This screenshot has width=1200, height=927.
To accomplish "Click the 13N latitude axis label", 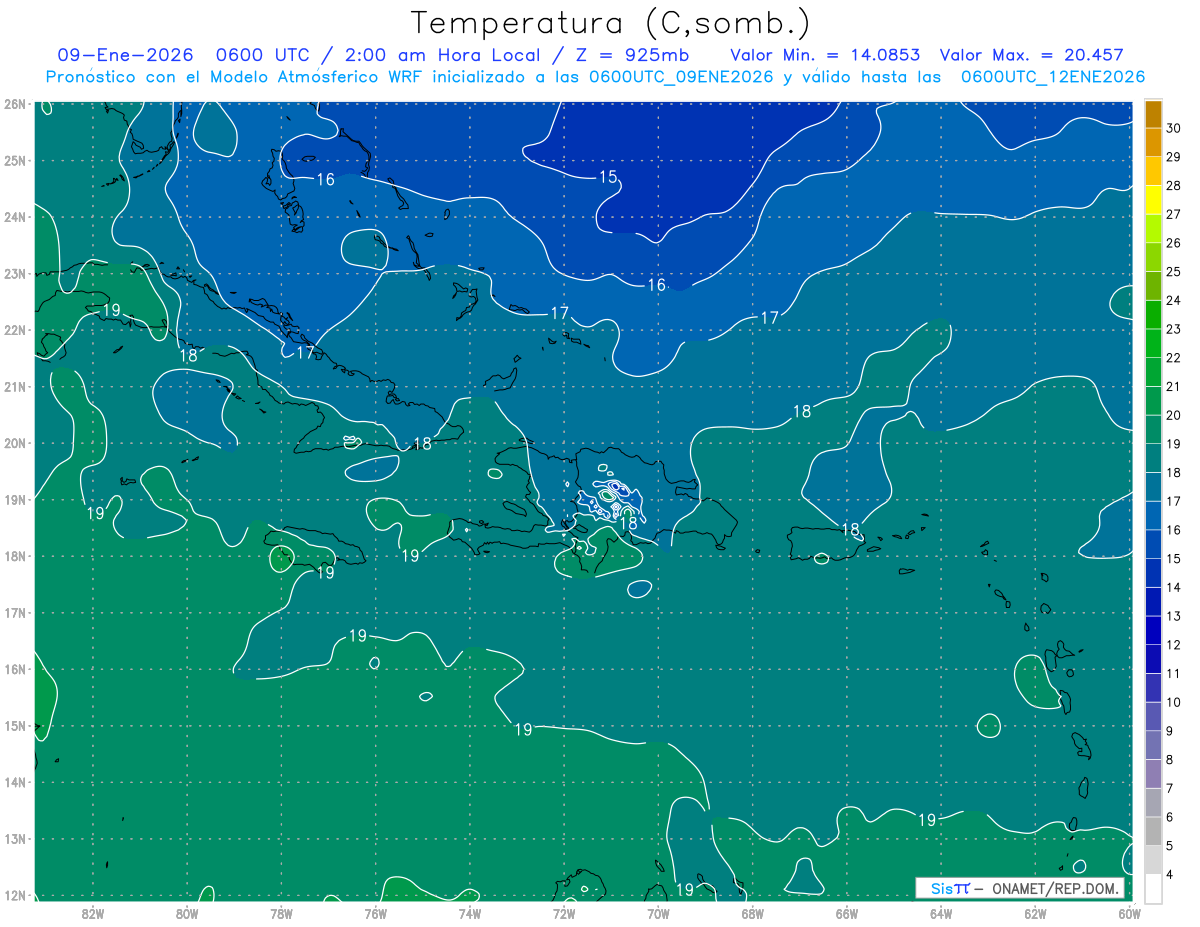I will (x=14, y=838).
